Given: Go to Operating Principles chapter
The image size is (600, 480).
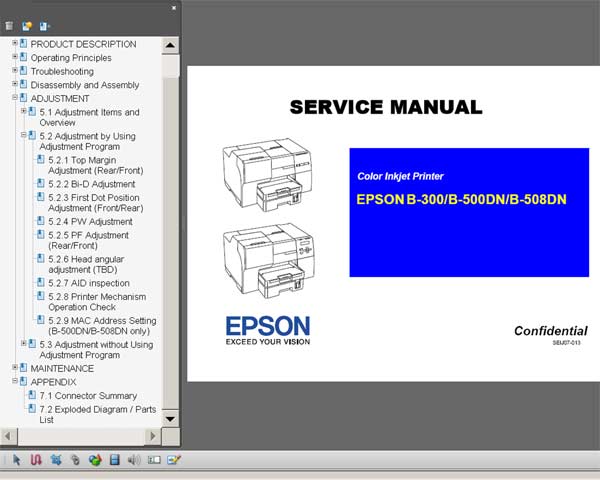Looking at the screenshot, I should coord(71,58).
